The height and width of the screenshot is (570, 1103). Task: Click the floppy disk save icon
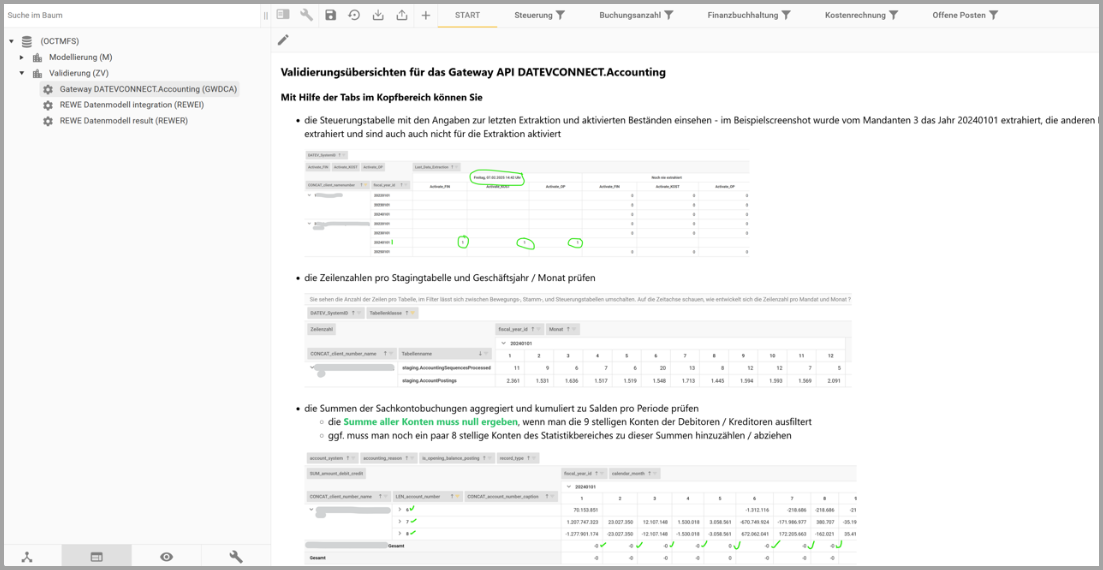coord(331,15)
